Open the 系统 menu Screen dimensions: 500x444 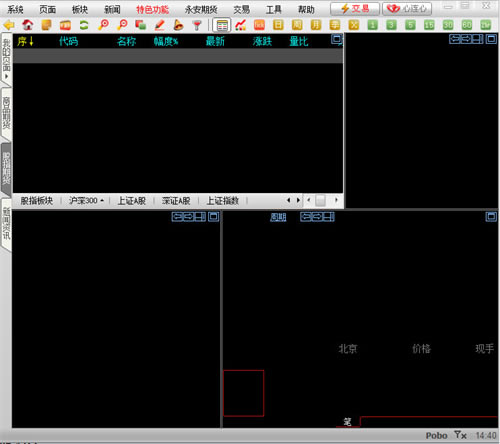click(x=15, y=9)
